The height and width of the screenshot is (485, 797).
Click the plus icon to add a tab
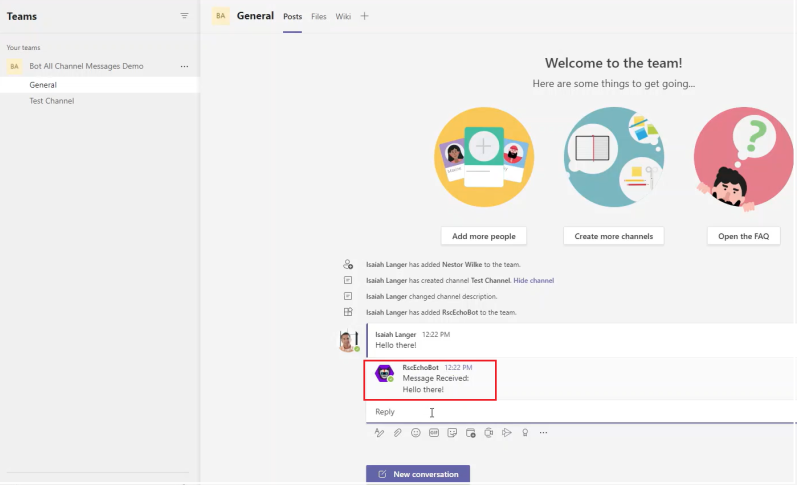(364, 16)
